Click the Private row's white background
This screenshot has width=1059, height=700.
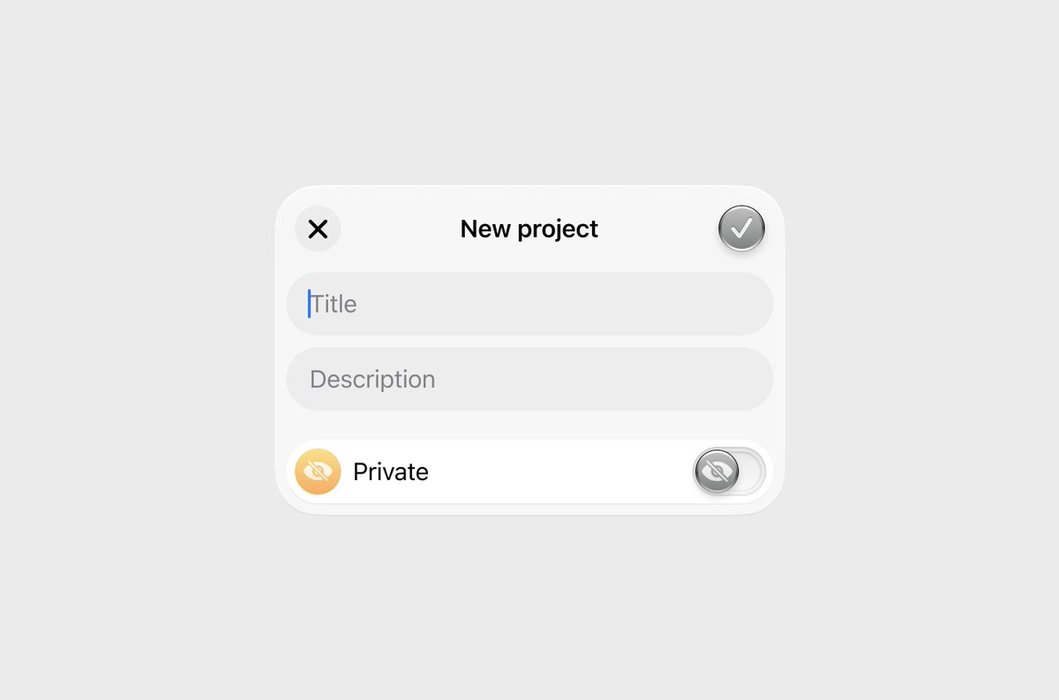pos(560,472)
